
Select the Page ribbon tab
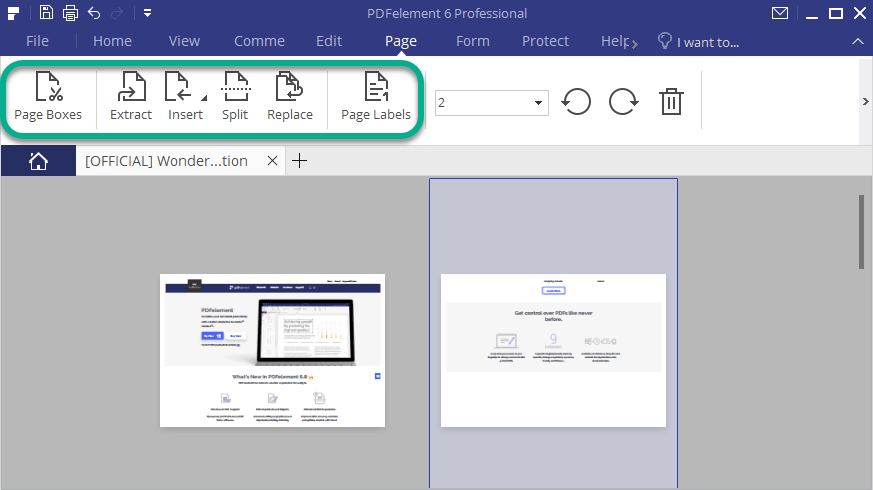coord(401,41)
